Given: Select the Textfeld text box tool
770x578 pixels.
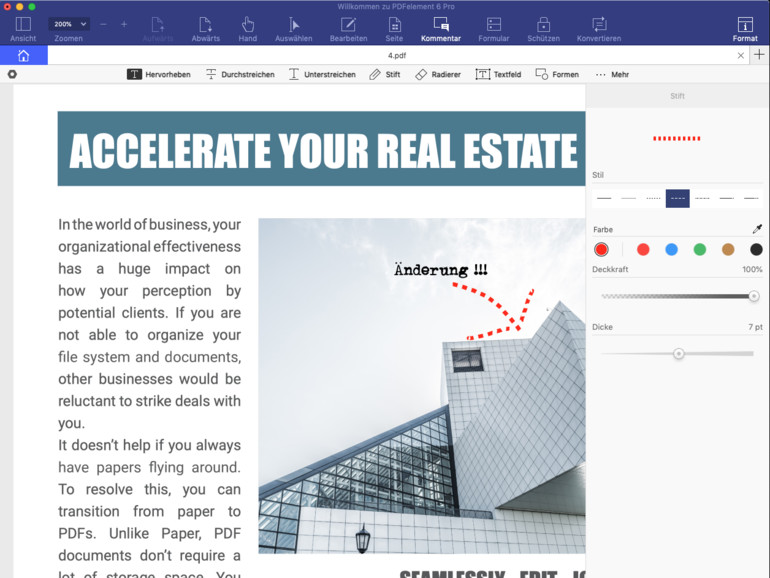Looking at the screenshot, I should tap(498, 74).
